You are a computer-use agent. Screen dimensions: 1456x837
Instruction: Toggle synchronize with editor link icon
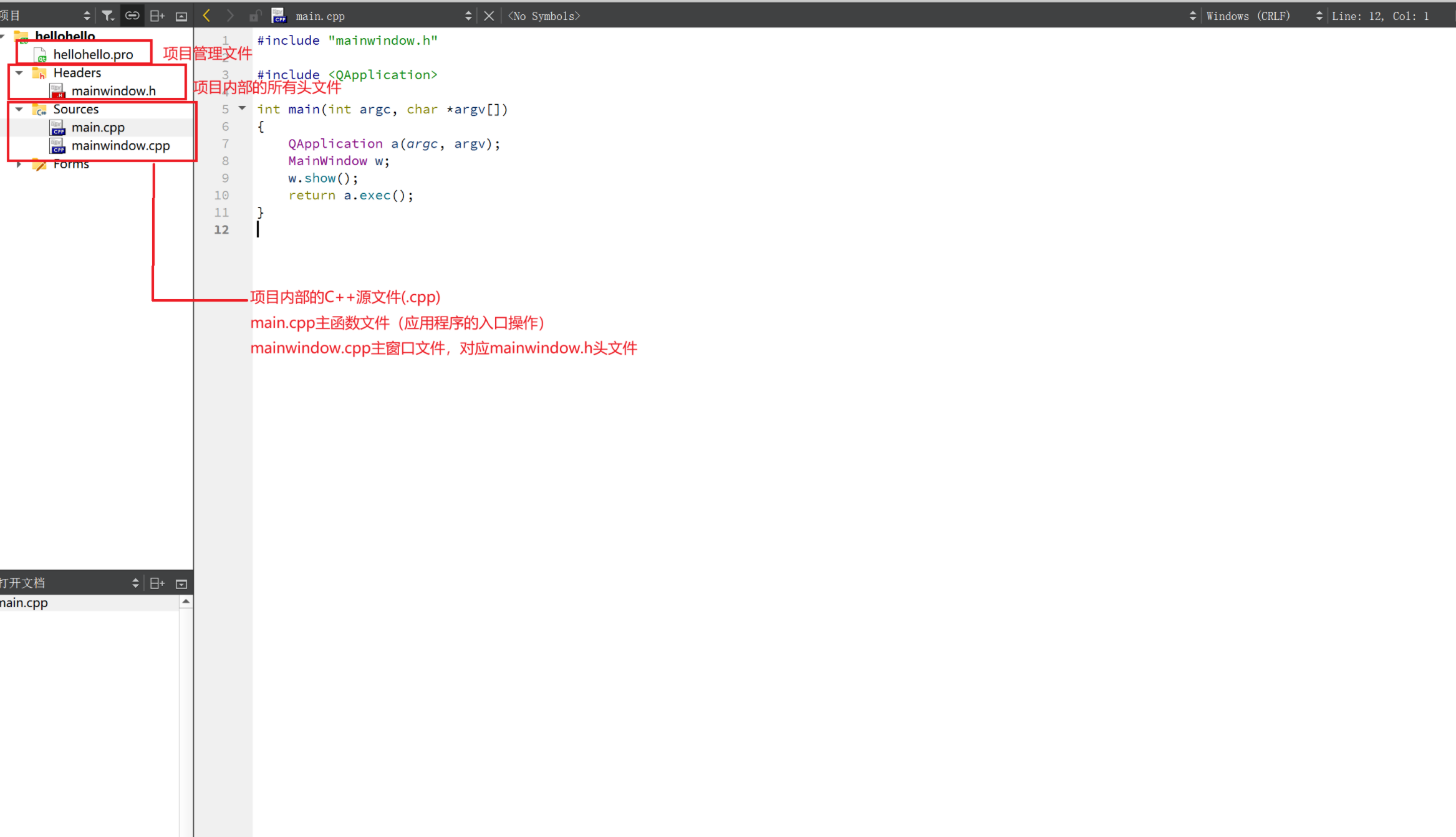(132, 16)
